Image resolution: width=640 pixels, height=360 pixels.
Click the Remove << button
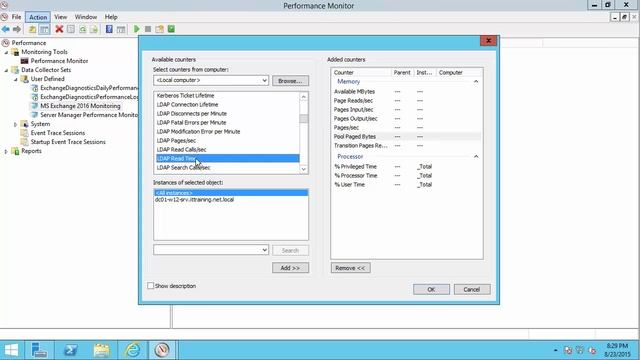point(350,268)
